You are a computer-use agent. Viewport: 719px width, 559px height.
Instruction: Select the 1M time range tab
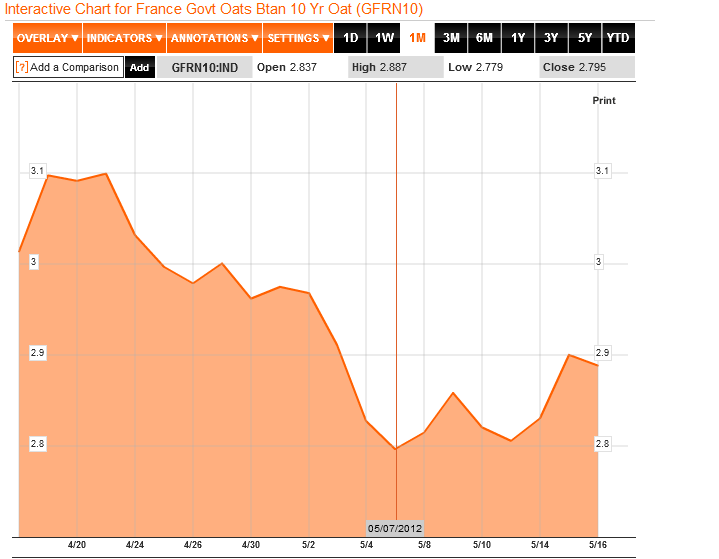point(418,38)
